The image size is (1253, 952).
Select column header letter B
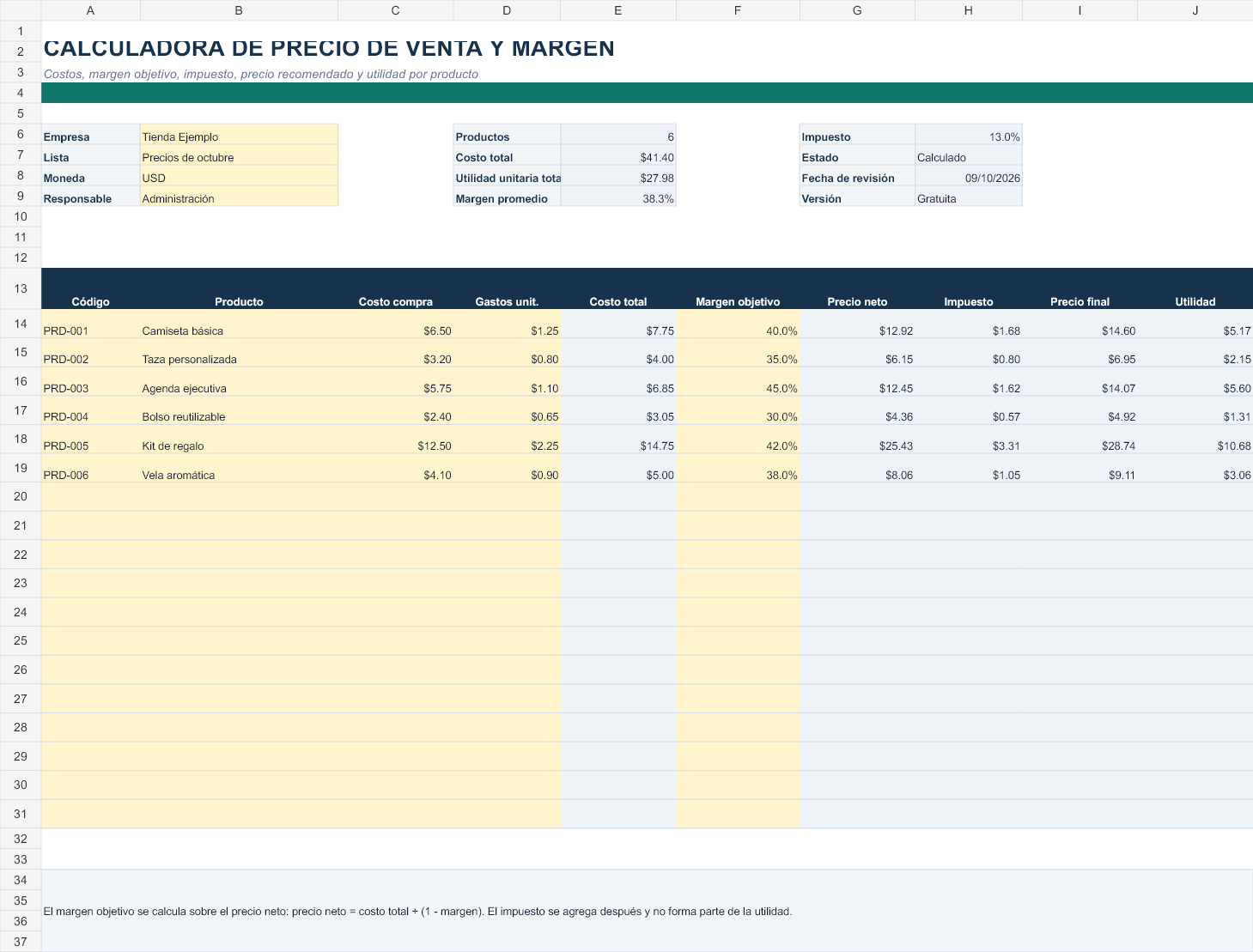click(x=239, y=10)
